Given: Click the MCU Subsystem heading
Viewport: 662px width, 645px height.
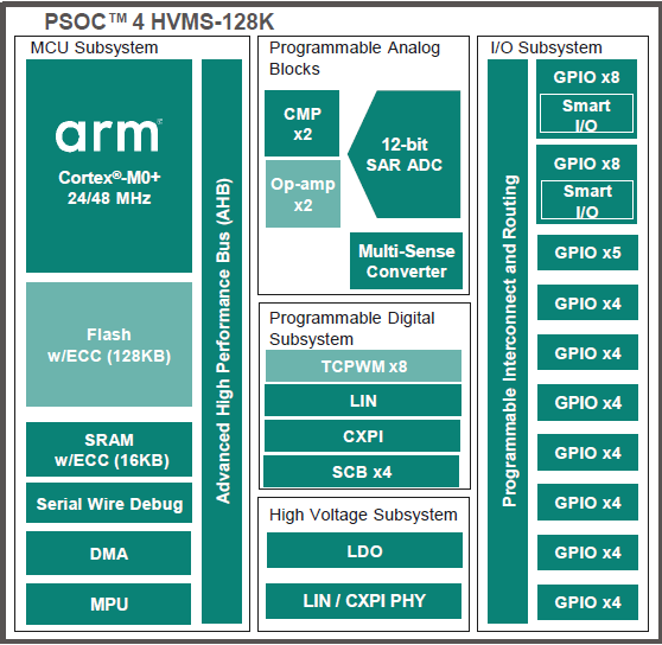Looking at the screenshot, I should point(94,47).
